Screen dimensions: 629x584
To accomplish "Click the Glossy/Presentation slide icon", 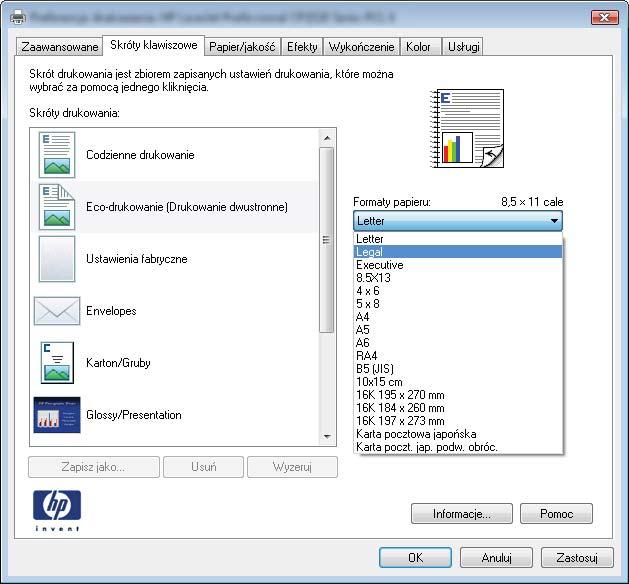I will (x=57, y=415).
